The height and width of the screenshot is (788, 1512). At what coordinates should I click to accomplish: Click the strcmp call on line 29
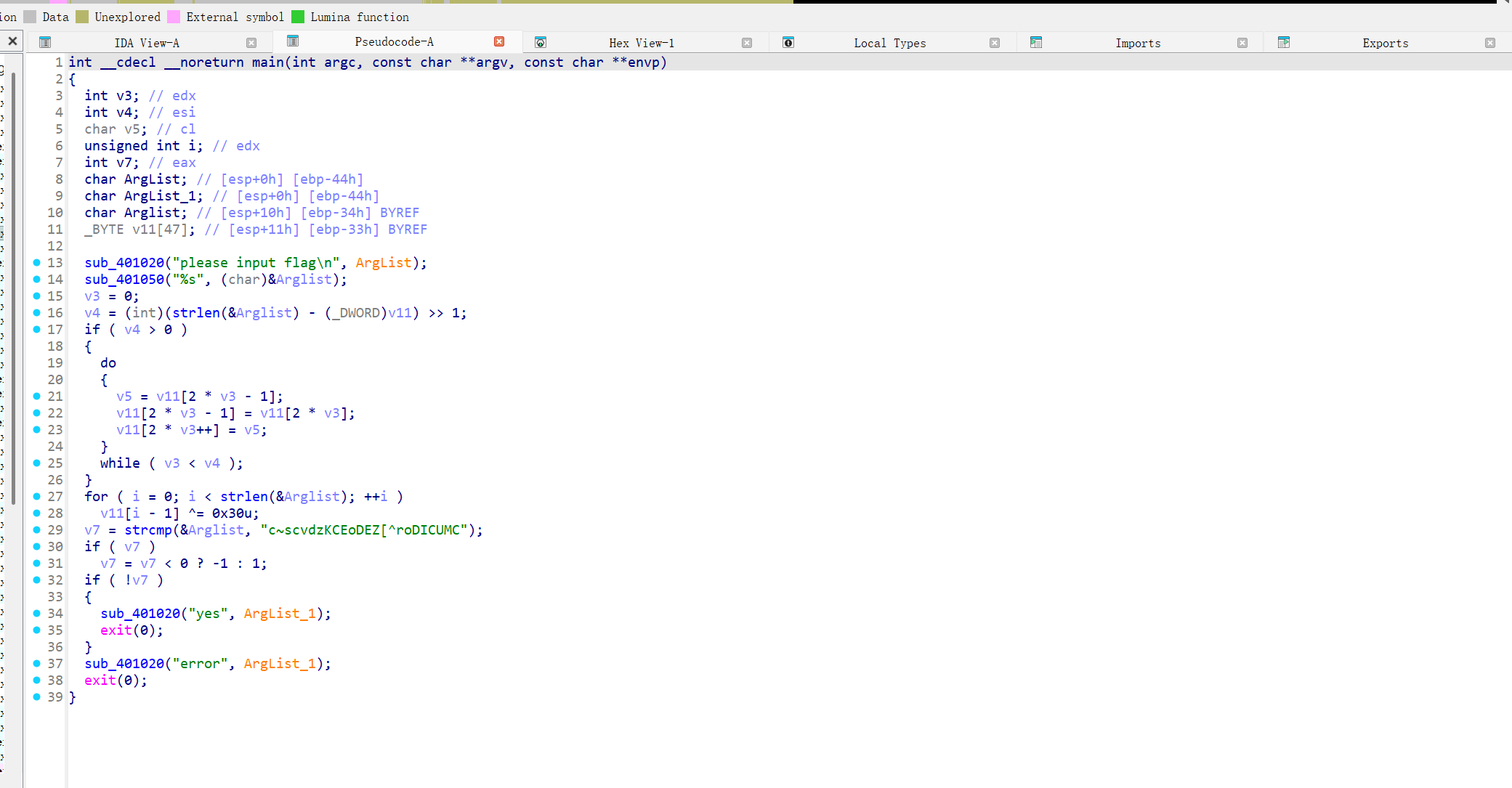tap(147, 529)
